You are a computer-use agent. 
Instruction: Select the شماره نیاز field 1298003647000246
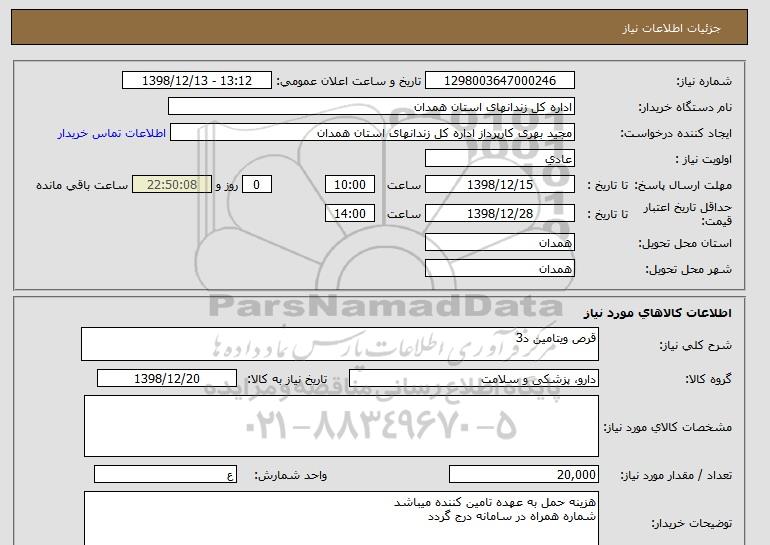(499, 81)
